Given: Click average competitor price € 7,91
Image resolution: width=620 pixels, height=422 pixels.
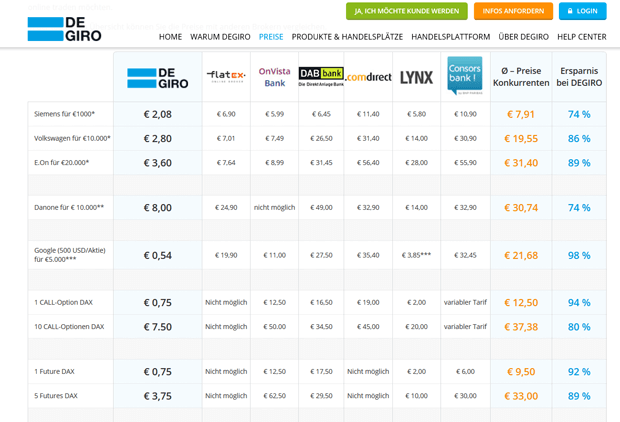Looking at the screenshot, I should pyautogui.click(x=521, y=114).
